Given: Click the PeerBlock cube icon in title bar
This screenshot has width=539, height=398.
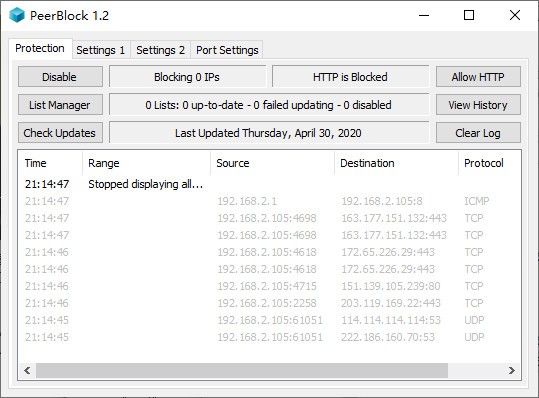Looking at the screenshot, I should click(x=16, y=15).
